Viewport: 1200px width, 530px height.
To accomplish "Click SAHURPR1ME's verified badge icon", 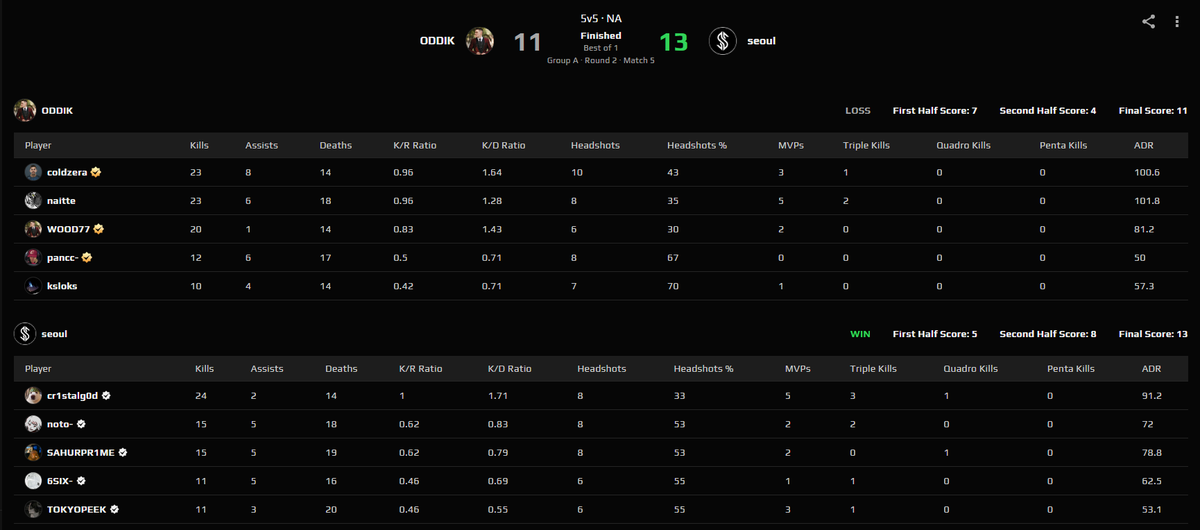I will click(123, 452).
